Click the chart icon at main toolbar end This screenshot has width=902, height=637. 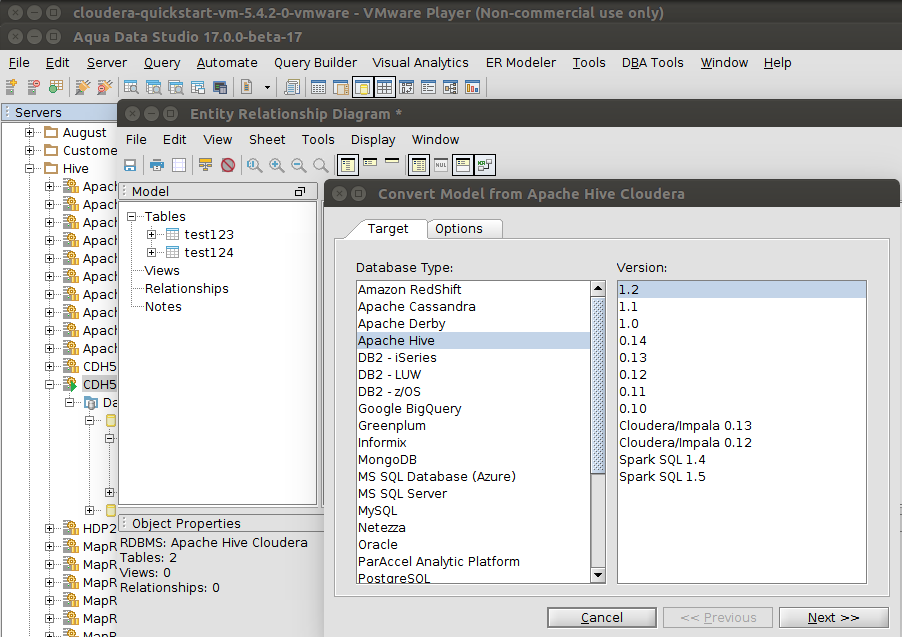[473, 88]
